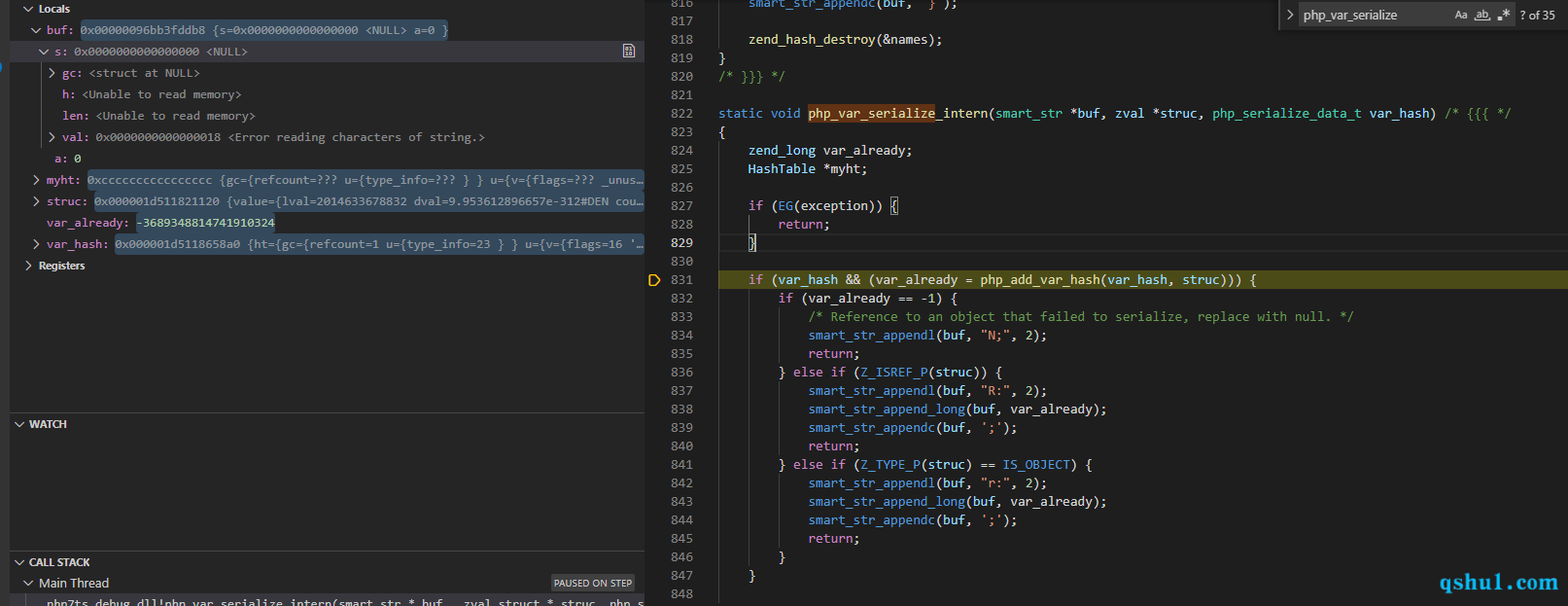Collapse the s variable under buf
1568x606 pixels.
point(44,52)
